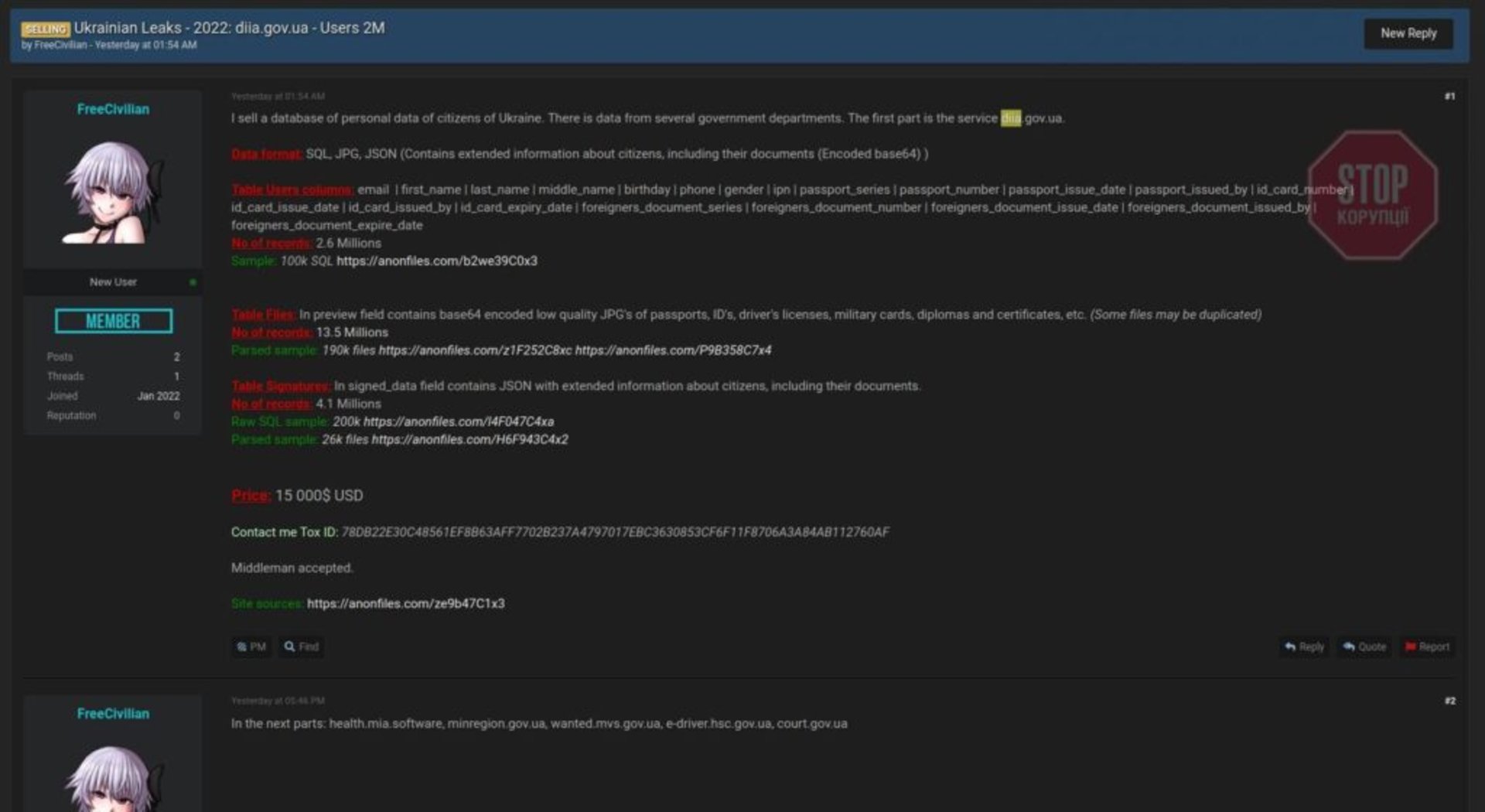The image size is (1485, 812).
Task: Click the Threads count row in user panel
Action: click(113, 376)
